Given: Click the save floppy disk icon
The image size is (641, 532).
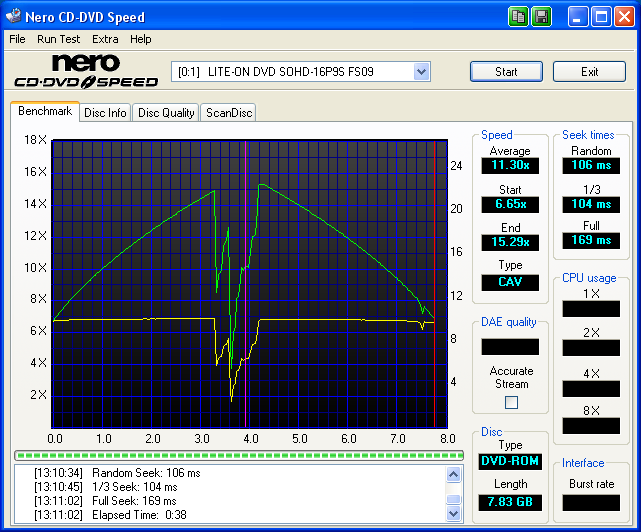Looking at the screenshot, I should (x=541, y=17).
